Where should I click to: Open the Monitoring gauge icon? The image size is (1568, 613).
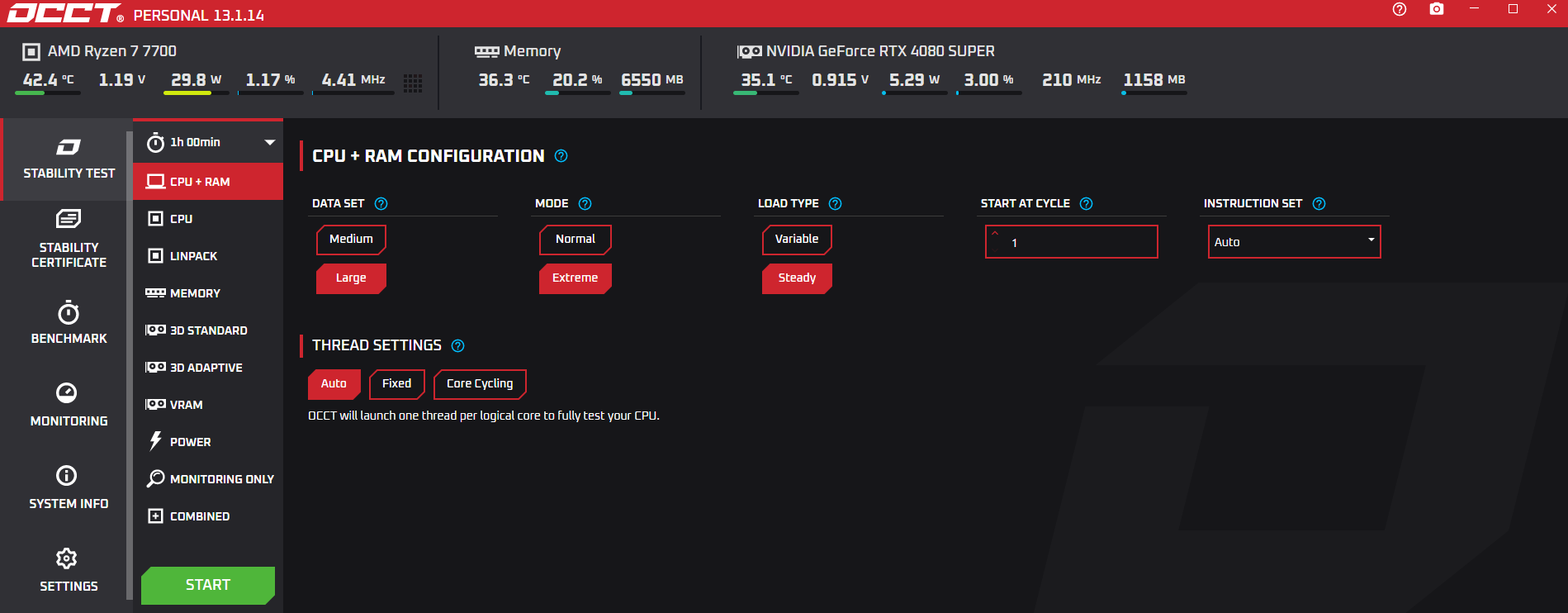[x=67, y=392]
